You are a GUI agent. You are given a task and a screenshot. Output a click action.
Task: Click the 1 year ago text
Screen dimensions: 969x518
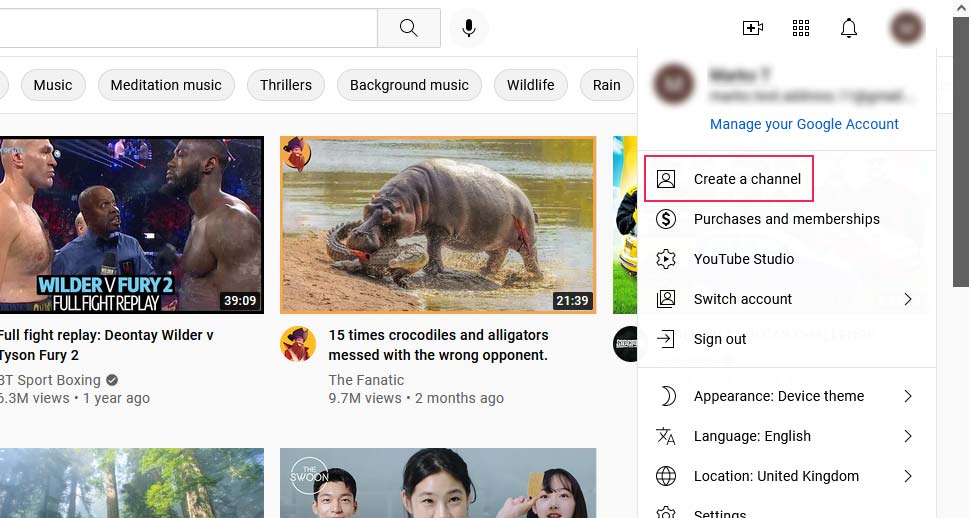pos(116,398)
